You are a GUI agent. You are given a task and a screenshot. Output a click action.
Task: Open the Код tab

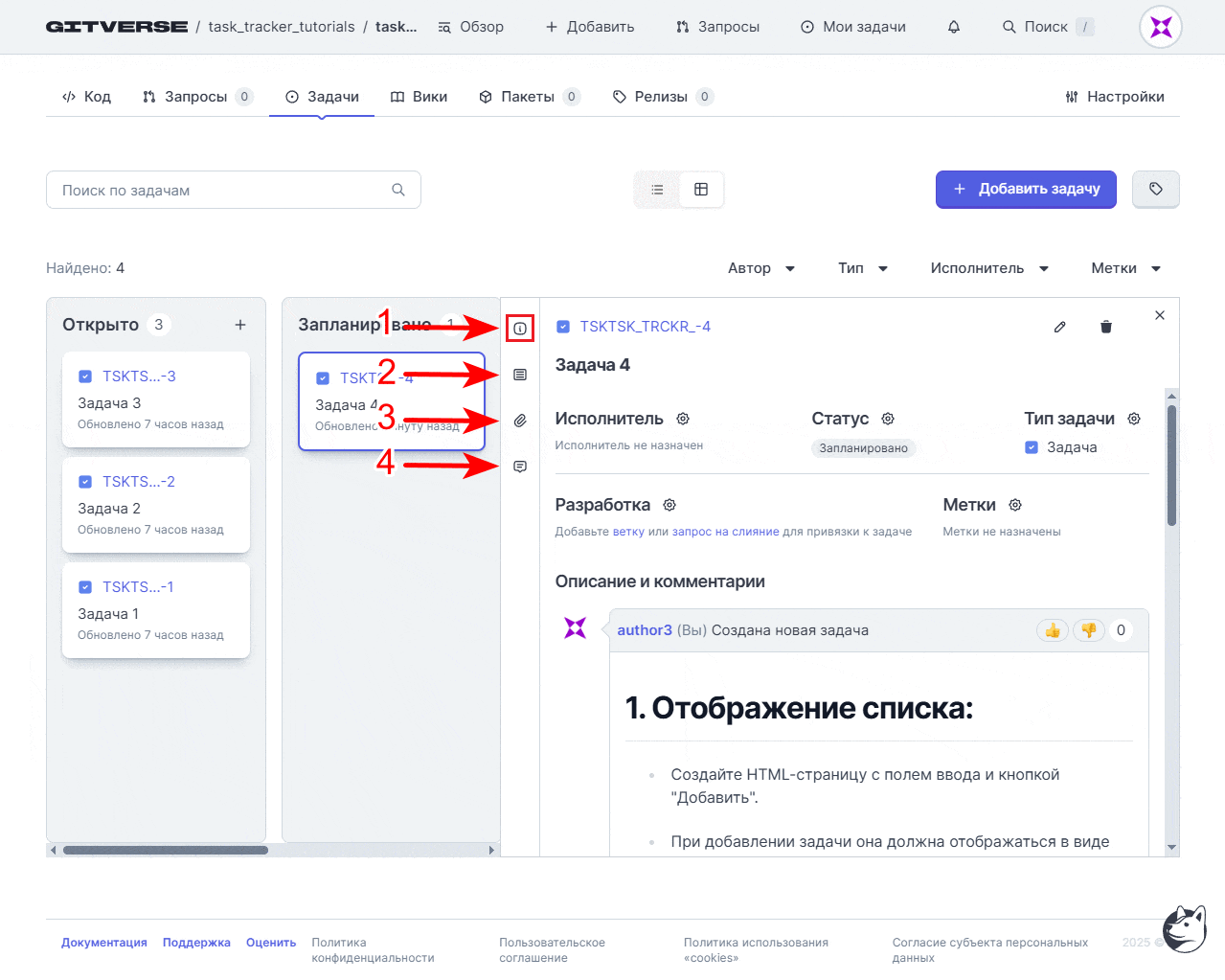tap(86, 97)
